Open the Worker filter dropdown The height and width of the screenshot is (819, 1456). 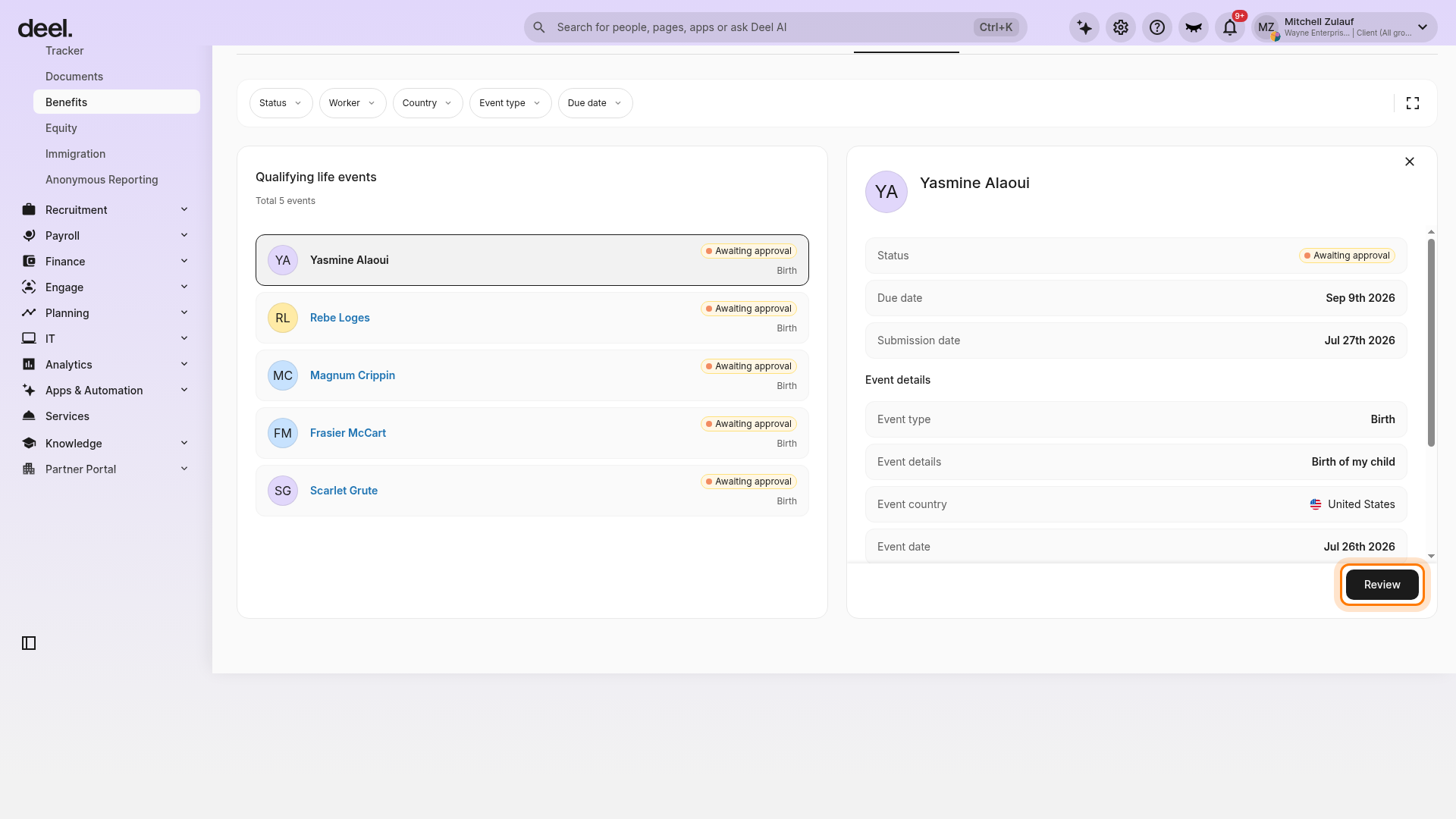353,103
